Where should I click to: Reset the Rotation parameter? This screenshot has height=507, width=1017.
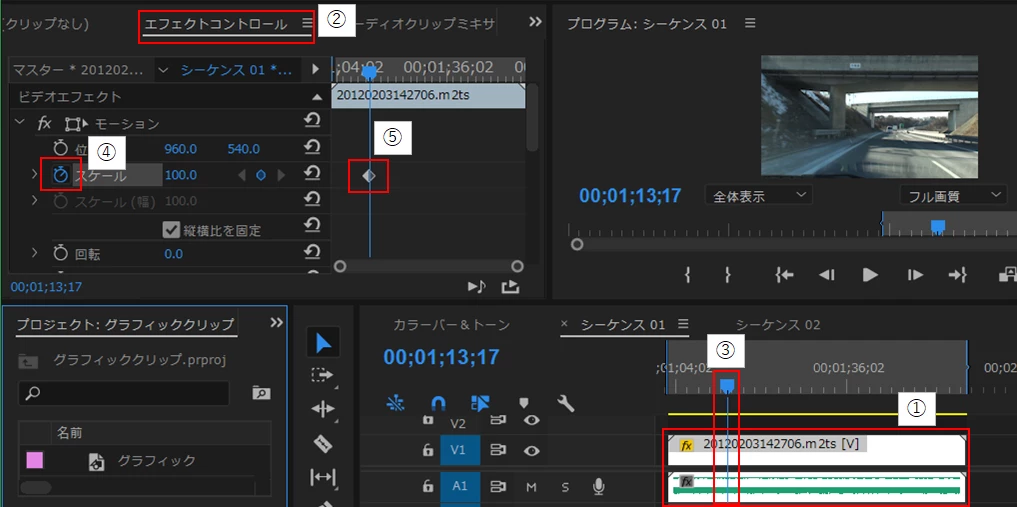pyautogui.click(x=312, y=253)
